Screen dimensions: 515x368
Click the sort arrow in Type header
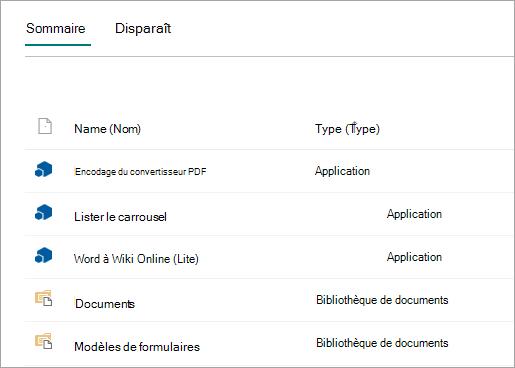pos(355,125)
